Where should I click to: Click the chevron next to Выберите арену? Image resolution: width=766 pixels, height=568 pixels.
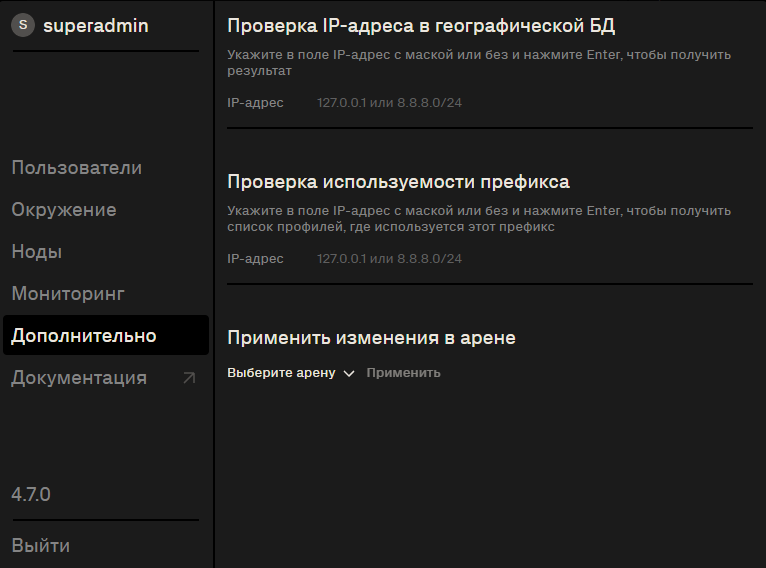pyautogui.click(x=349, y=373)
